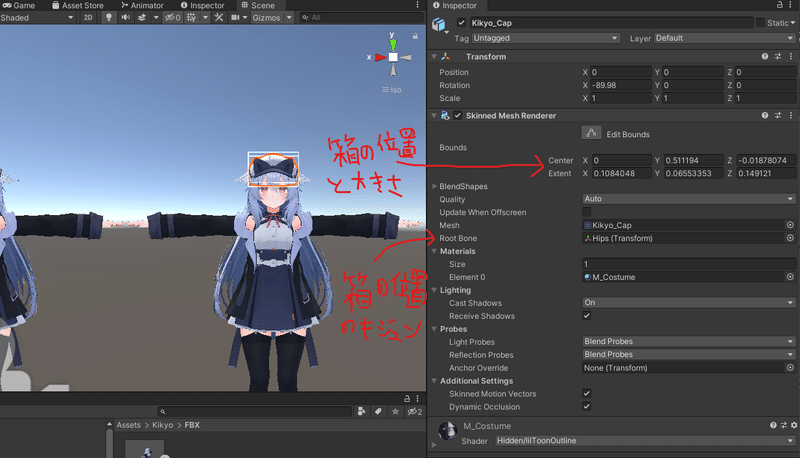Open Skinned Mesh Renderer preset icon
The width and height of the screenshot is (800, 458).
[x=778, y=116]
